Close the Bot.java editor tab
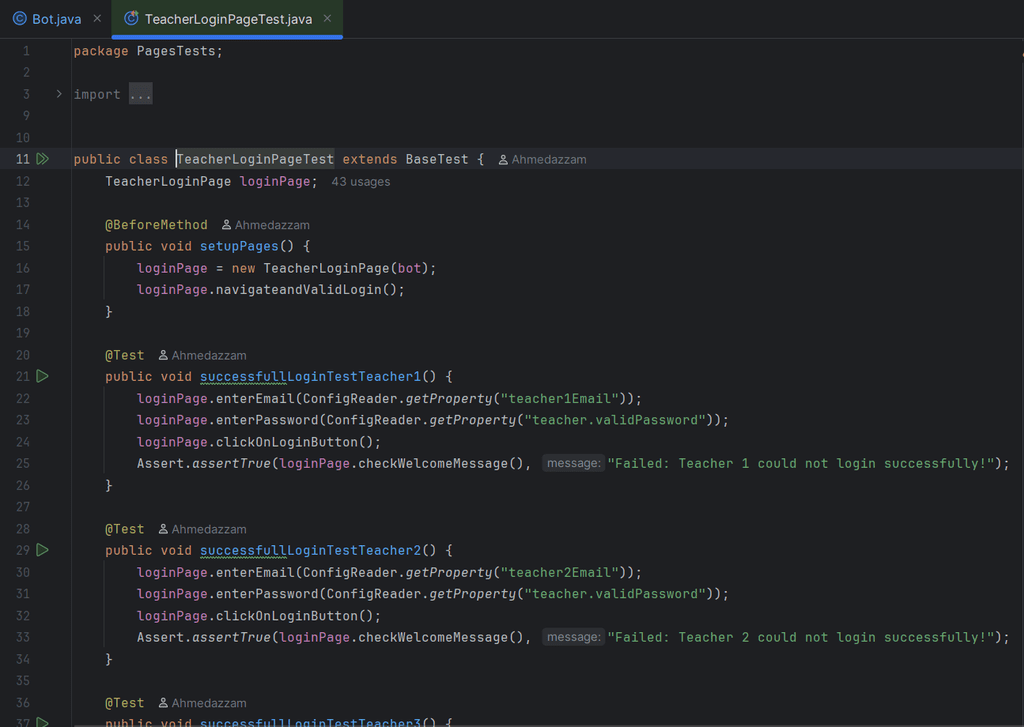 (96, 19)
